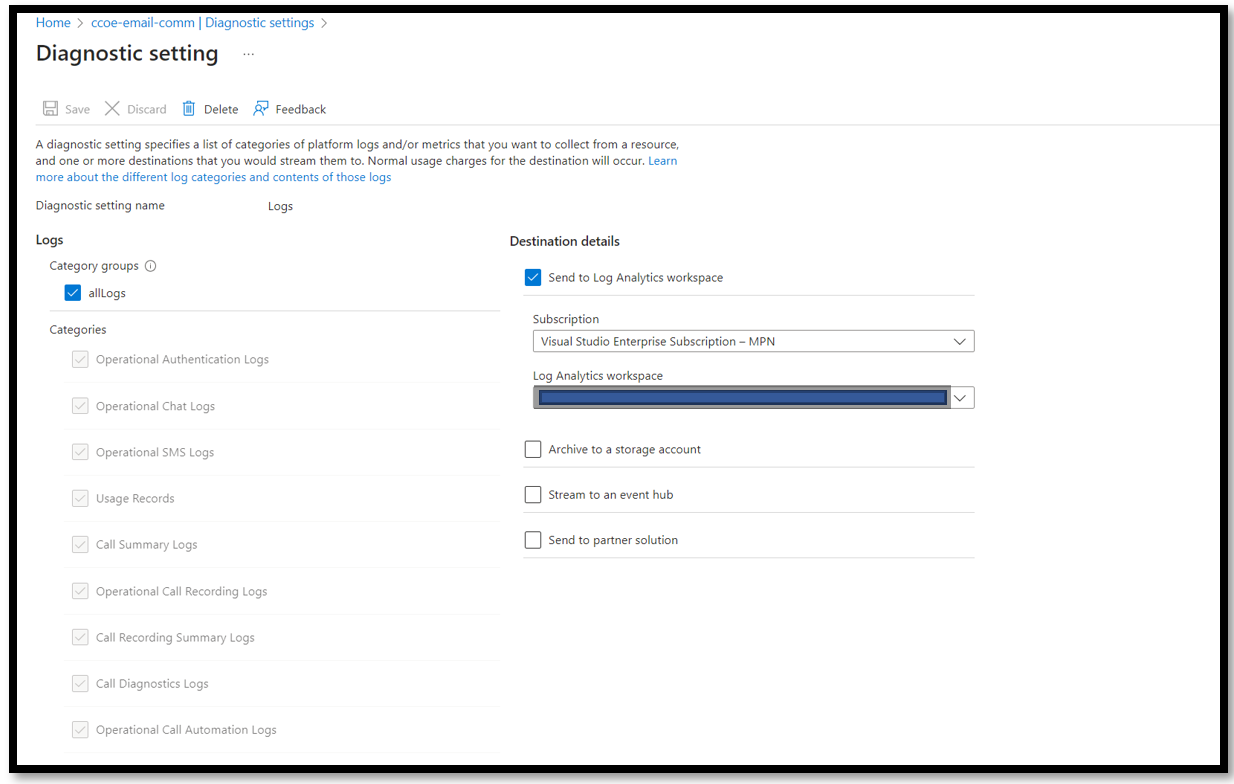
Task: Uncheck the allLogs category group
Action: coord(72,292)
